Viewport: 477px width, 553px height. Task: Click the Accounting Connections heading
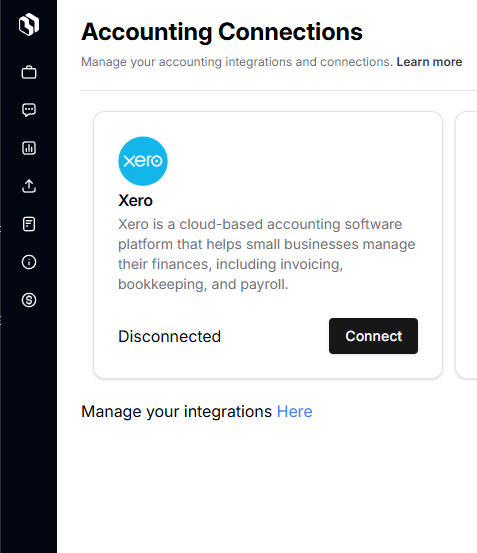coord(222,32)
